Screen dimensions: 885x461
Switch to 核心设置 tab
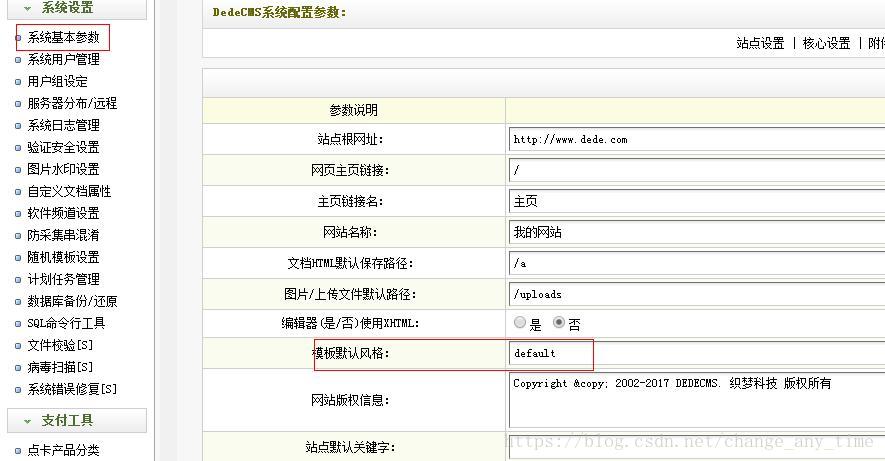(x=826, y=43)
